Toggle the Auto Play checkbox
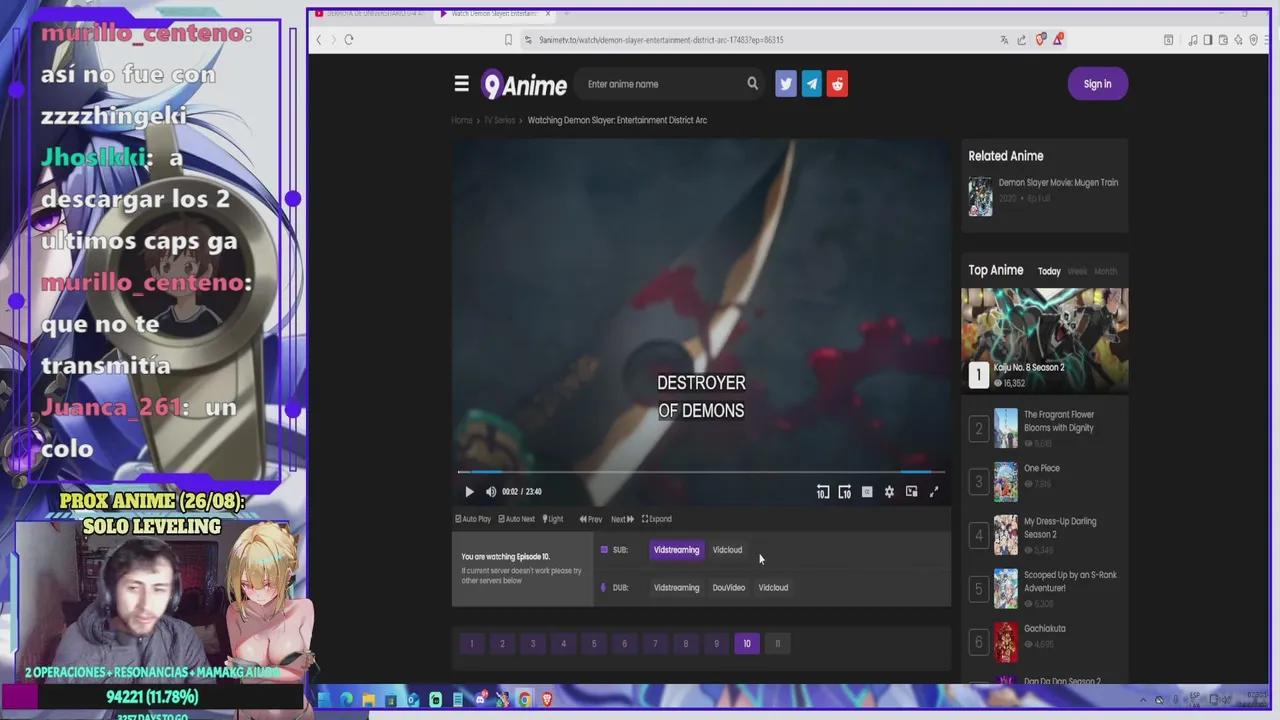 [473, 519]
